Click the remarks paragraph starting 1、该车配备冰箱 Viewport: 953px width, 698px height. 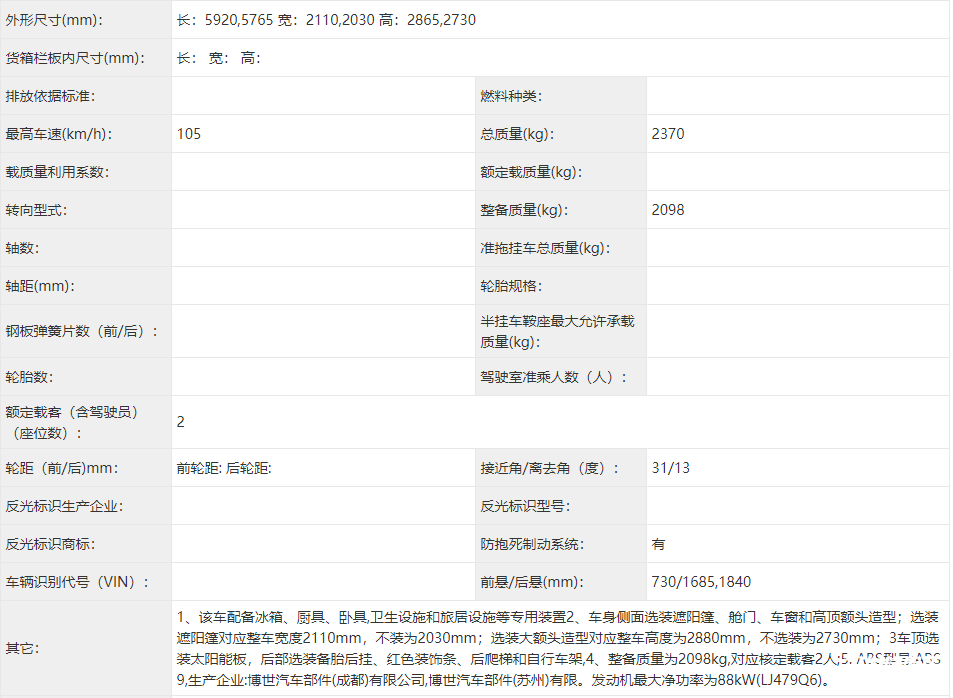pyautogui.click(x=558, y=649)
